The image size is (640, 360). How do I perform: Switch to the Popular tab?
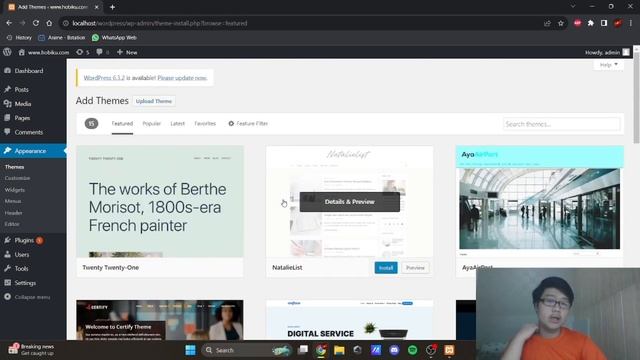(x=151, y=124)
